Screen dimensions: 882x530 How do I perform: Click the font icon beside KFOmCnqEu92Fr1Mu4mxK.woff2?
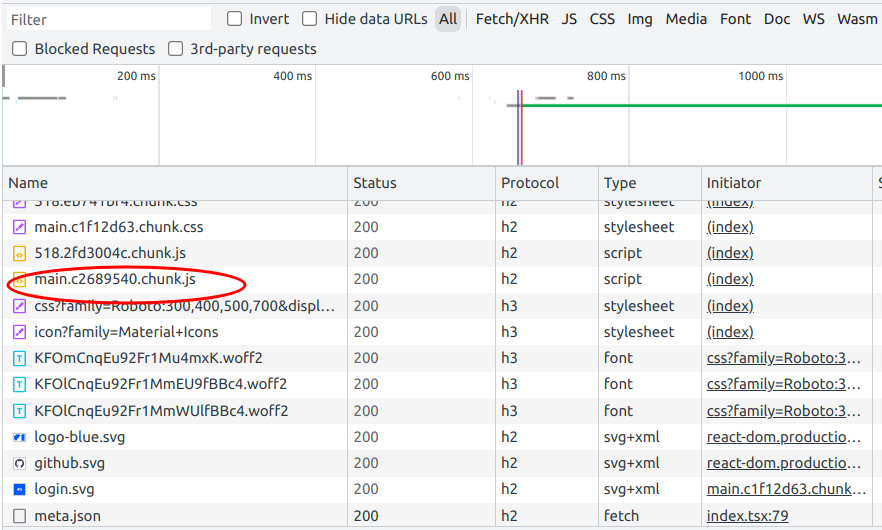coord(19,358)
